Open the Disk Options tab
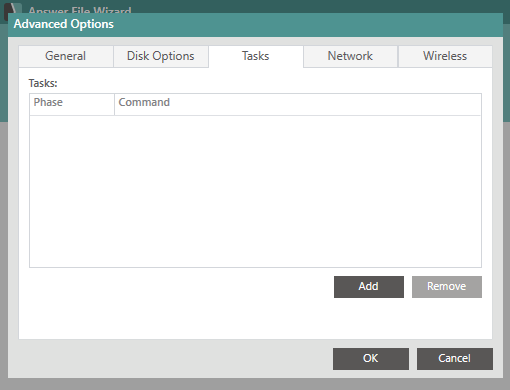This screenshot has height=390, width=510. tap(161, 56)
